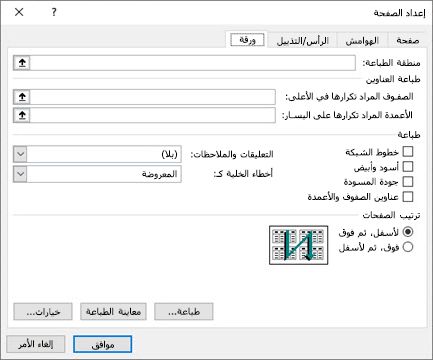Open the الرأس/التذييل tab

click(x=303, y=40)
